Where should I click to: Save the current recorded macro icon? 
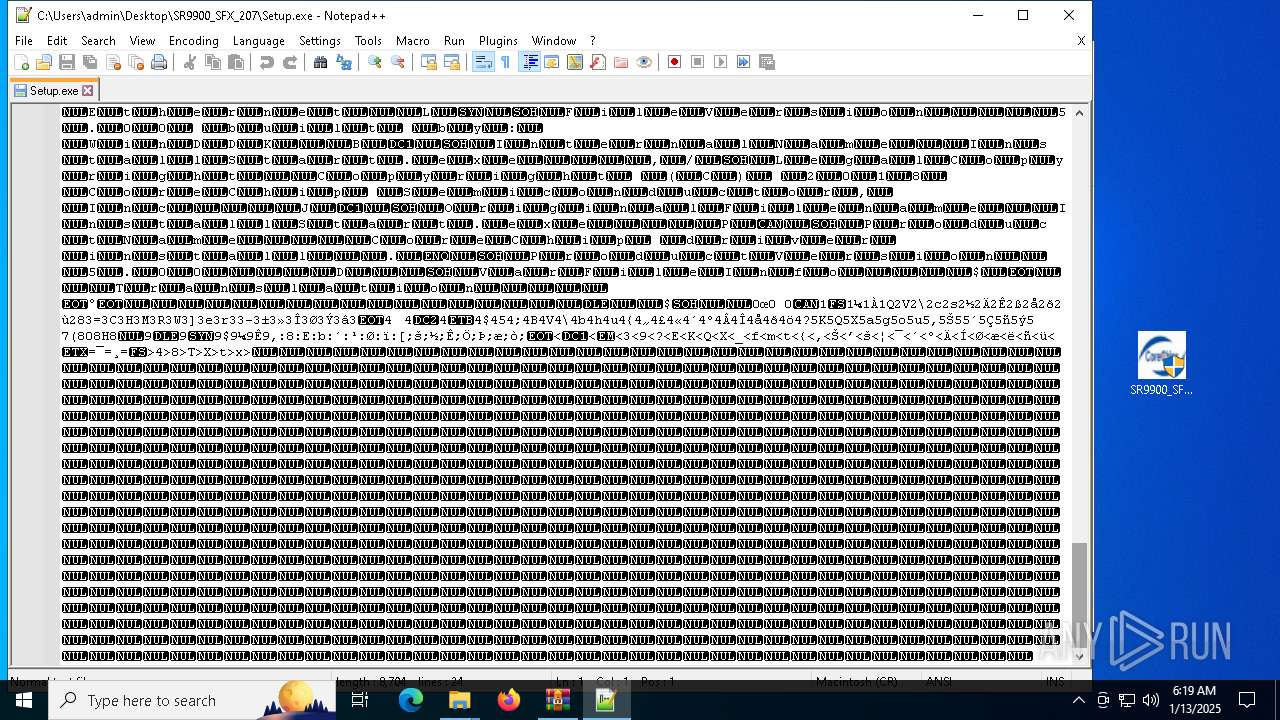[x=767, y=62]
